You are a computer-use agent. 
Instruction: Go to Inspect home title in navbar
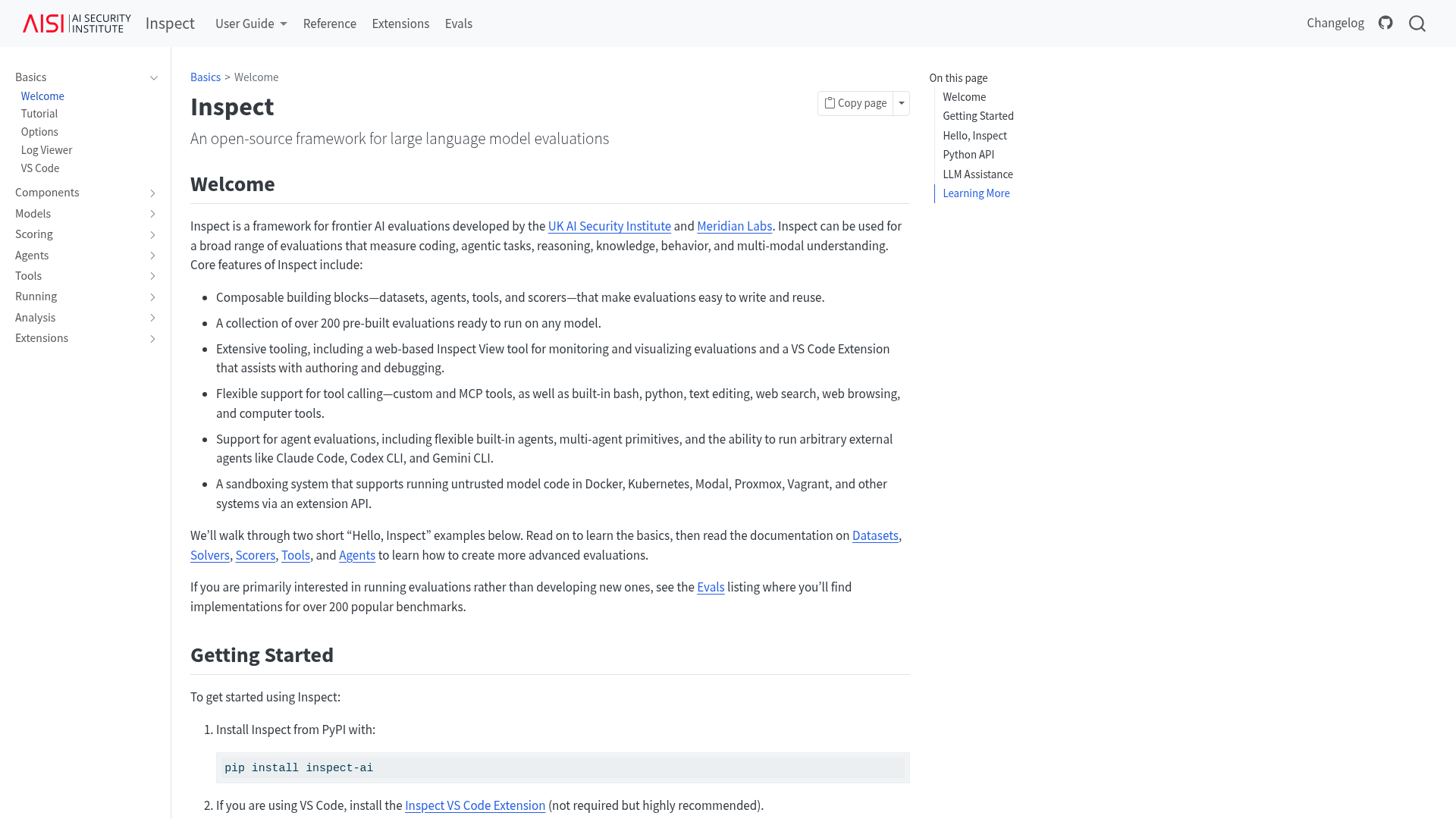coord(170,23)
